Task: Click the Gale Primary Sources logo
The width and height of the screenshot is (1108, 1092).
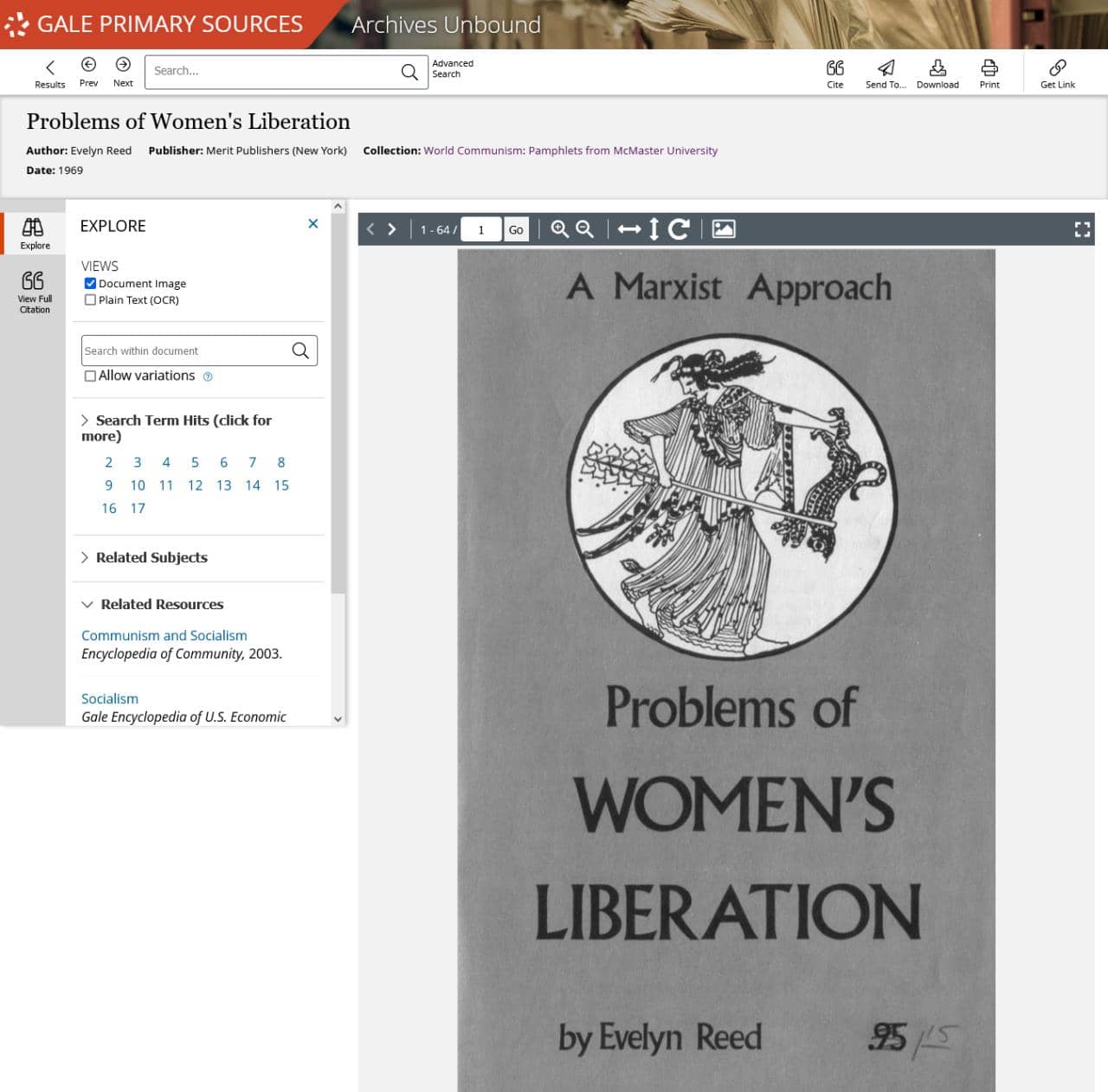Action: [x=154, y=24]
